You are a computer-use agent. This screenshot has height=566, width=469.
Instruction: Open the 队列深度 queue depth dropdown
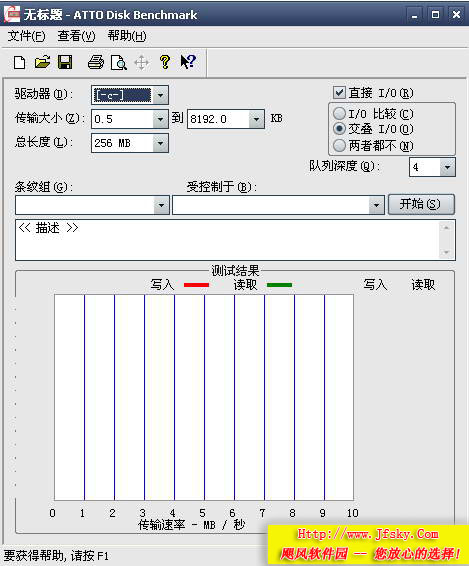[447, 167]
